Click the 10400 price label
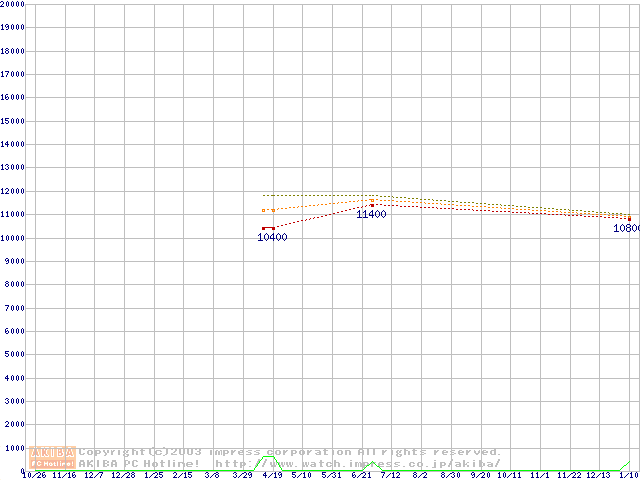 (272, 238)
